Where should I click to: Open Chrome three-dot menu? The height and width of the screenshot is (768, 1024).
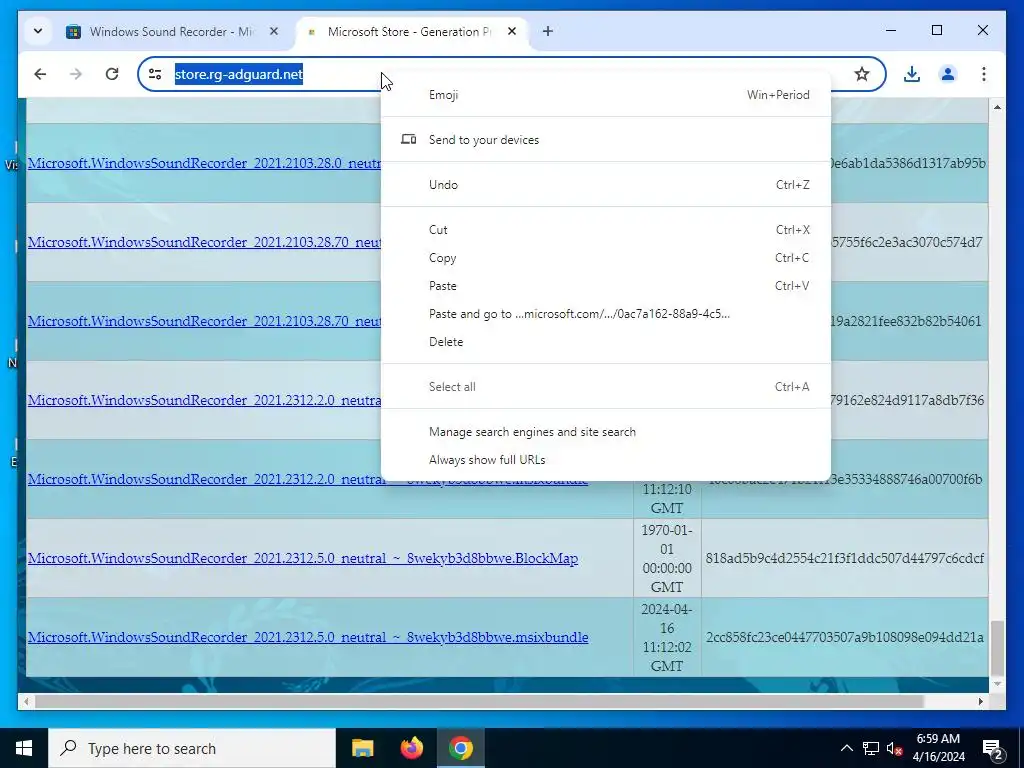click(984, 74)
